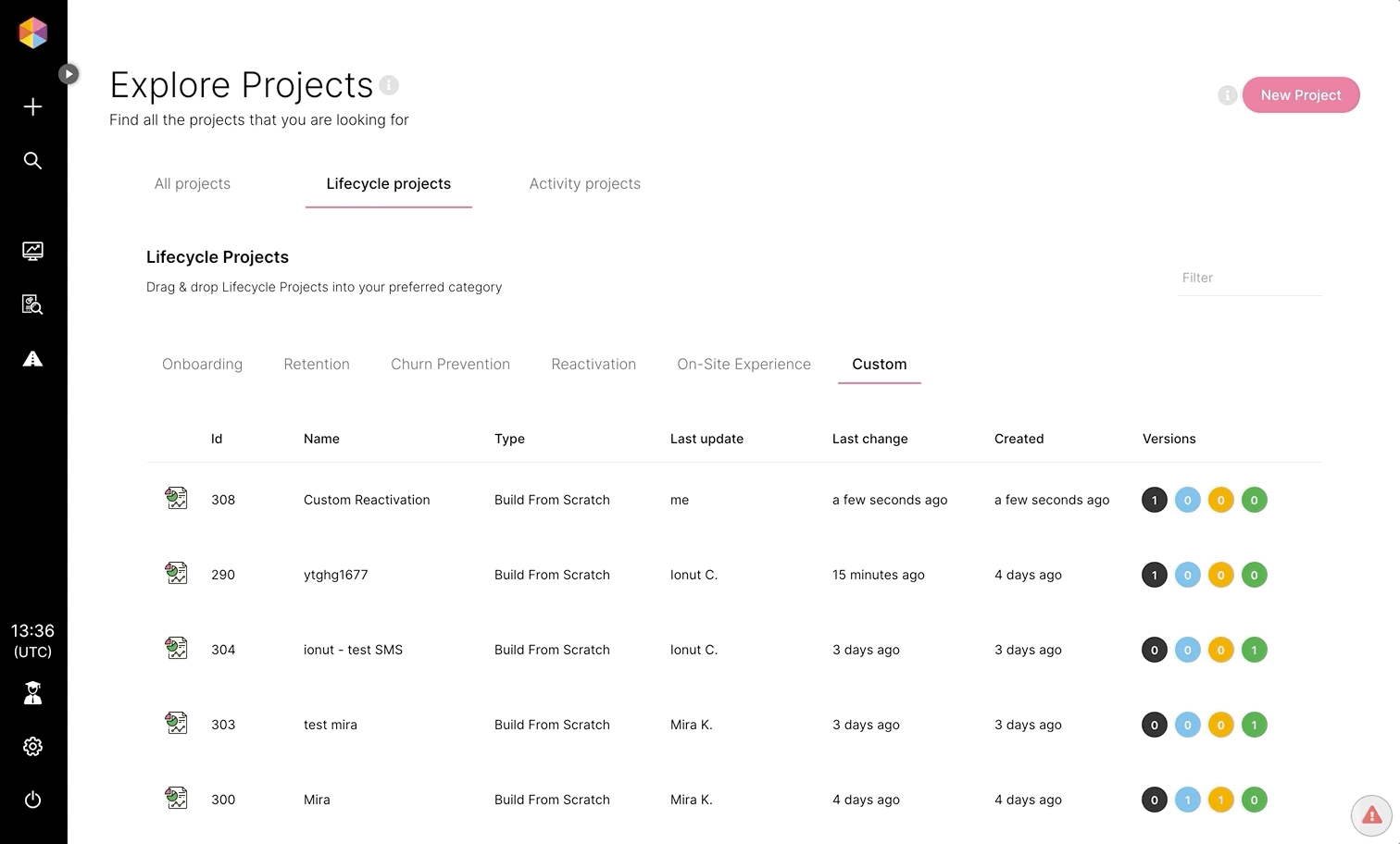Switch to the All projects tab
Screen dimensions: 1400x844
193,184
